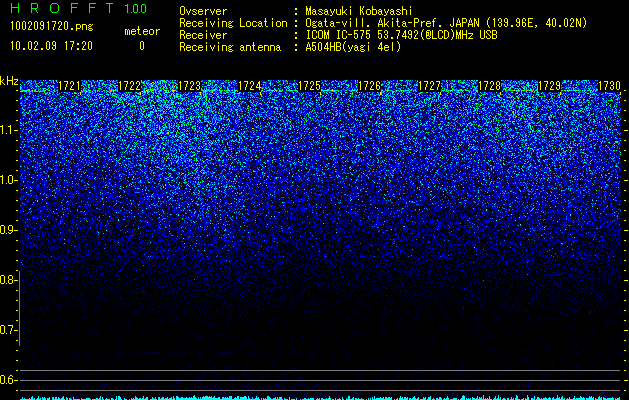Click the meteor label
Image resolution: width=629 pixels, height=400 pixels.
click(x=142, y=31)
